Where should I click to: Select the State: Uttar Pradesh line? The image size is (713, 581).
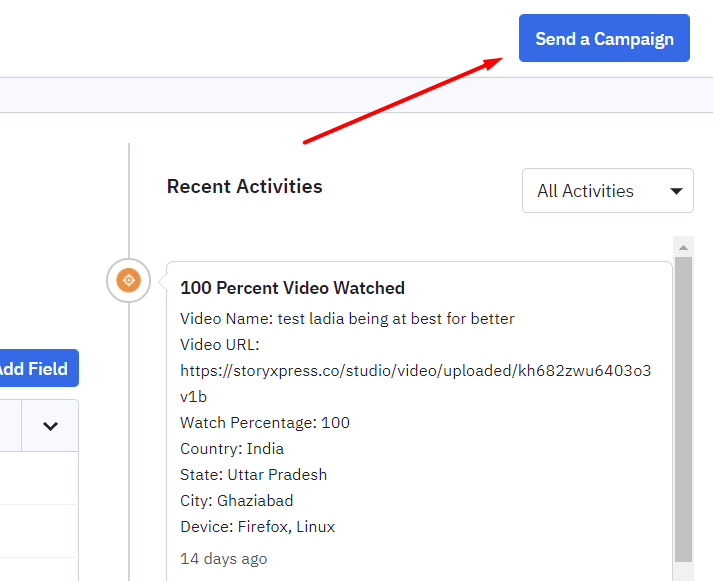point(253,474)
